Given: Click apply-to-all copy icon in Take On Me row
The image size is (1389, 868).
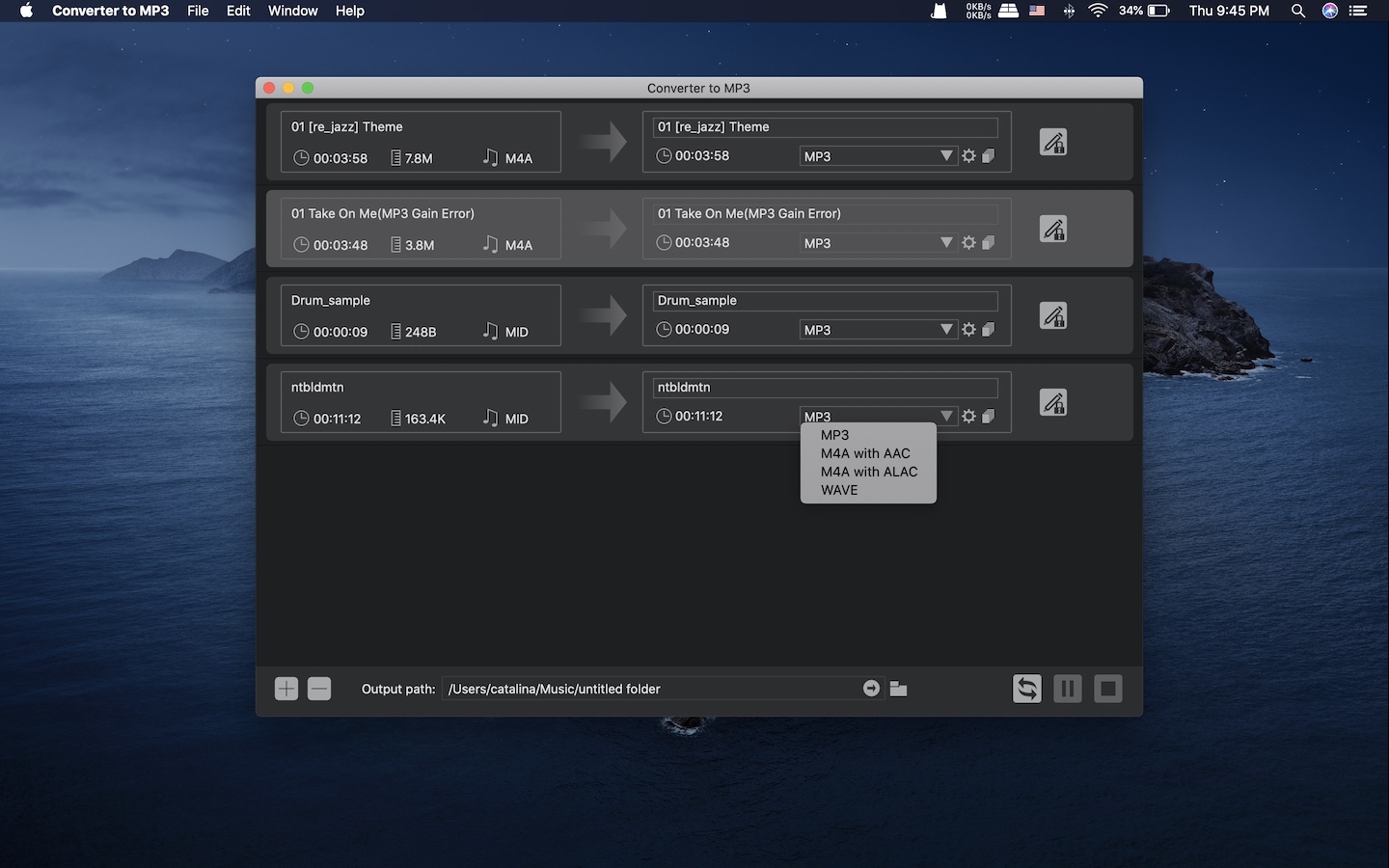Looking at the screenshot, I should tap(988, 243).
